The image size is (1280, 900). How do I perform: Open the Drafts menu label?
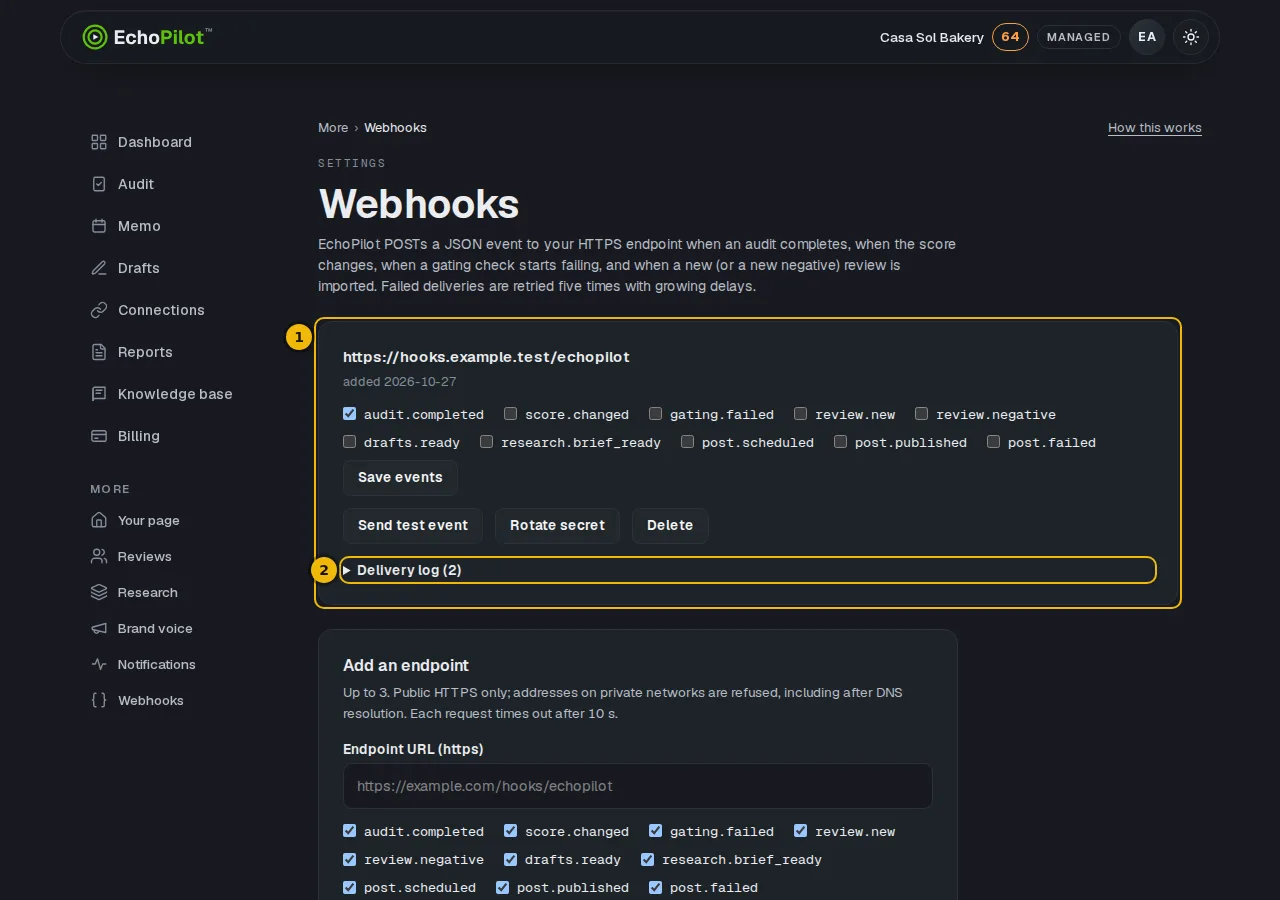click(139, 268)
